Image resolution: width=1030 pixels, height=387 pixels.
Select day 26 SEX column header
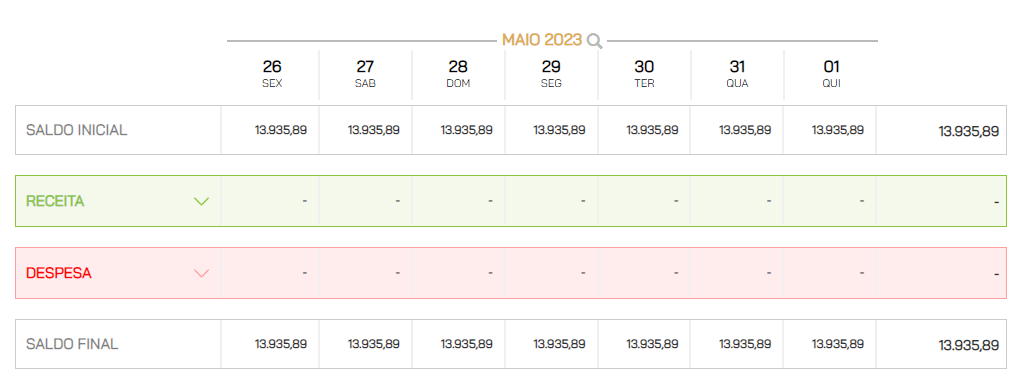point(272,74)
